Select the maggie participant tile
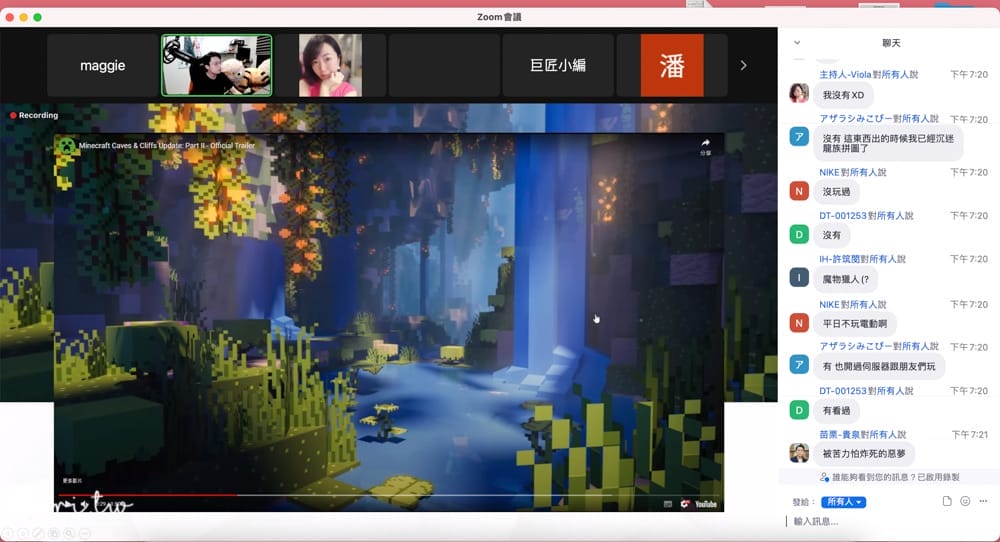The image size is (1000, 542). click(x=103, y=65)
